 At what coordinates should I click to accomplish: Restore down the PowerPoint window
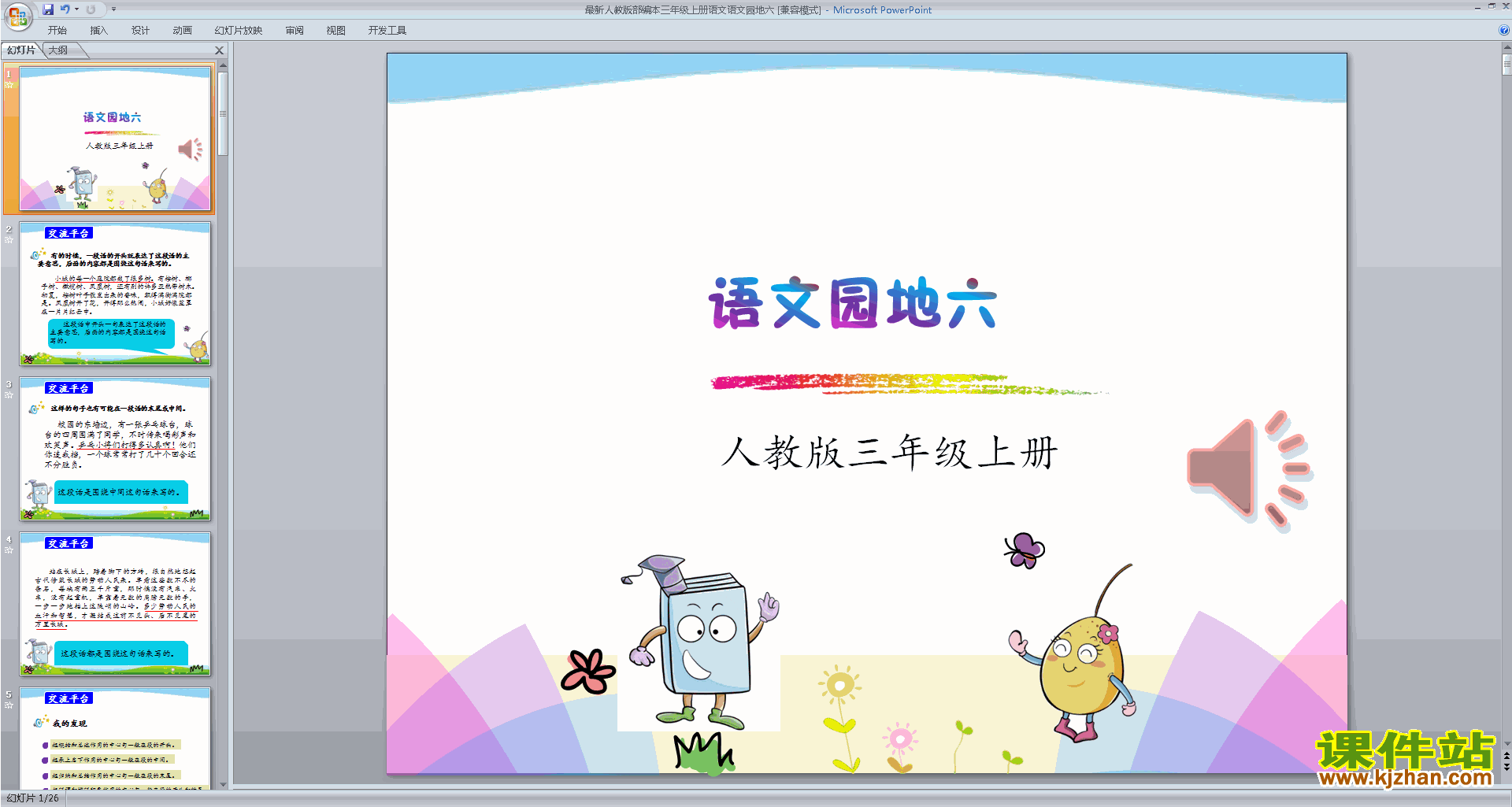coord(1492,6)
